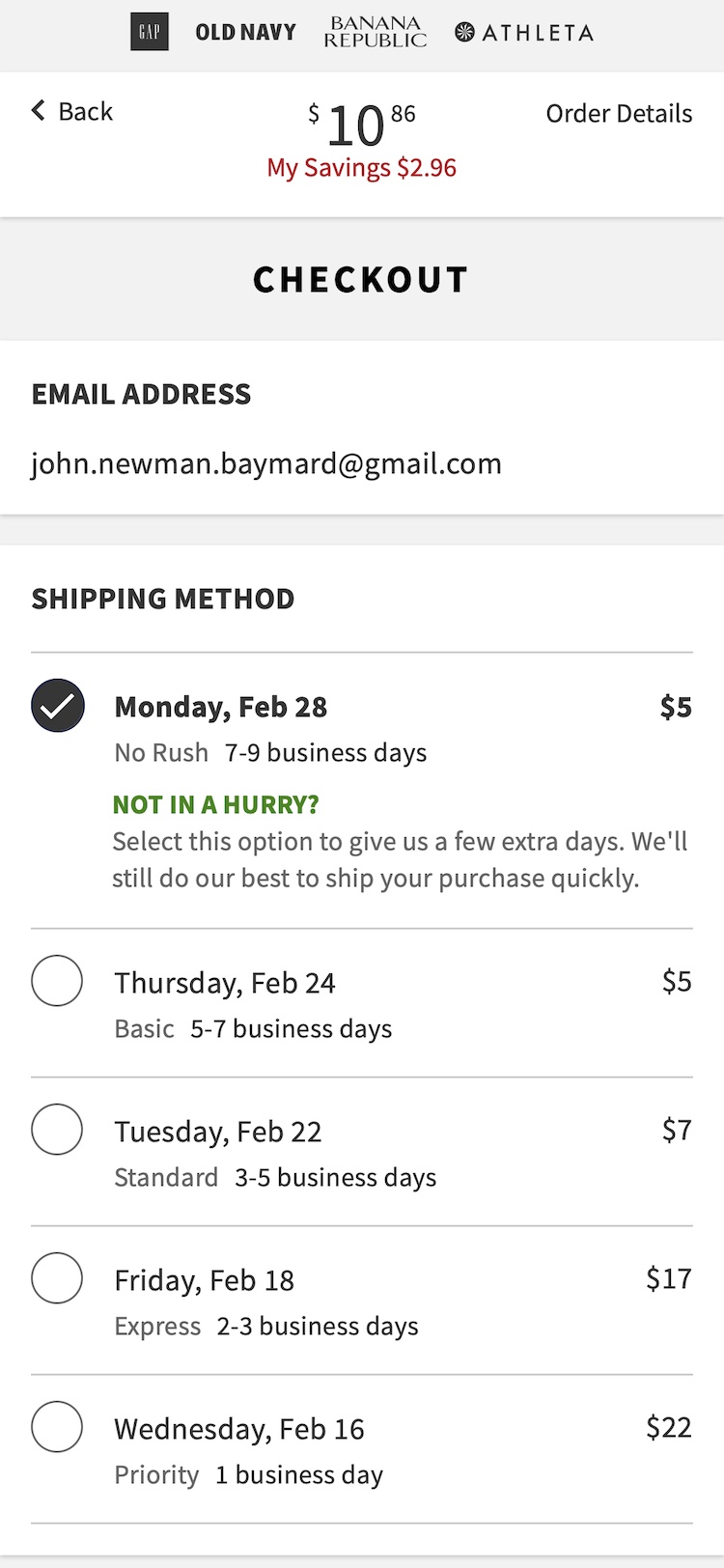Select Basic shipping for Thursday, Feb 24

point(57,981)
